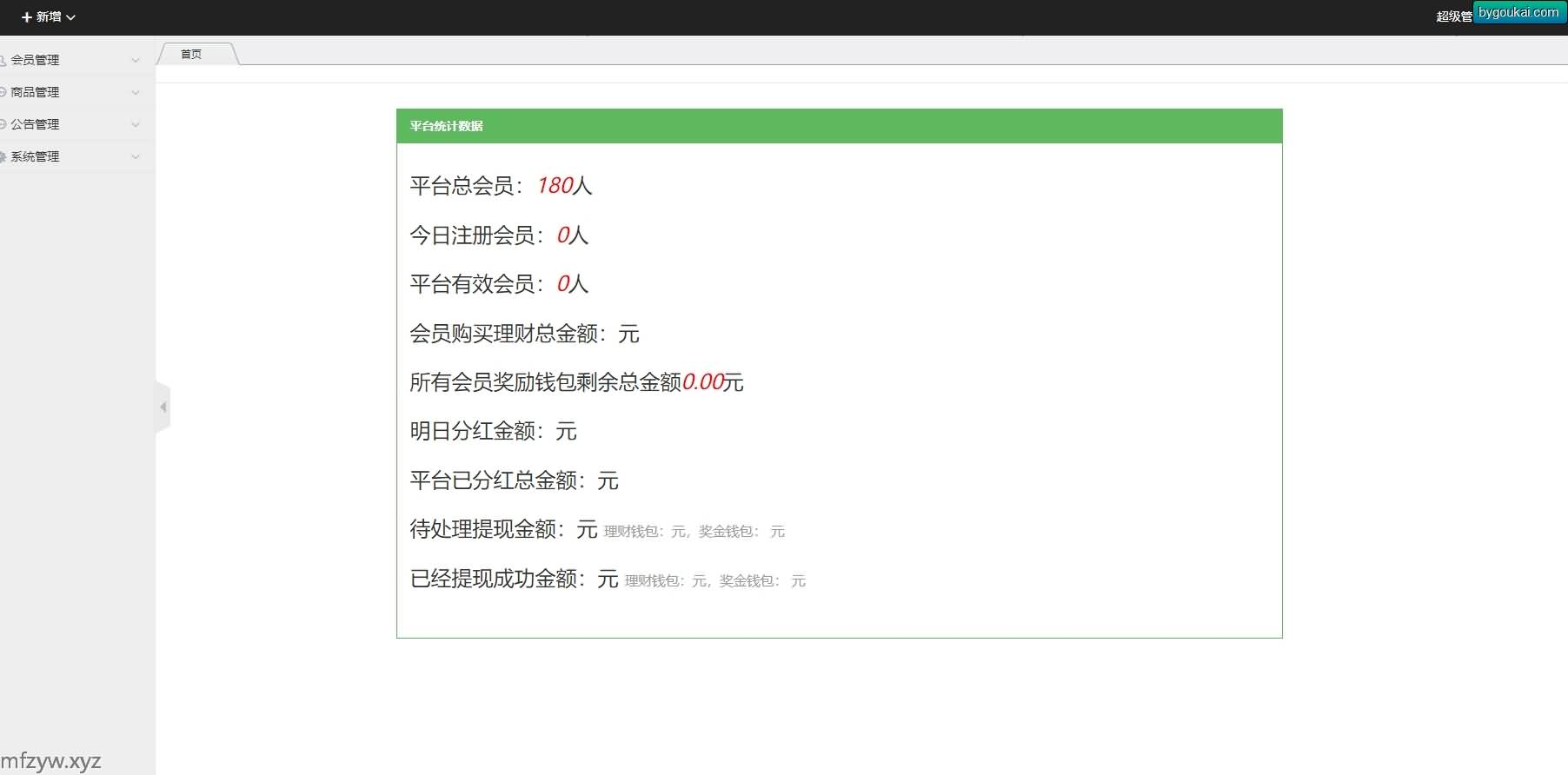Click the user icon beside 会员管理
1568x775 pixels.
click(x=3, y=60)
